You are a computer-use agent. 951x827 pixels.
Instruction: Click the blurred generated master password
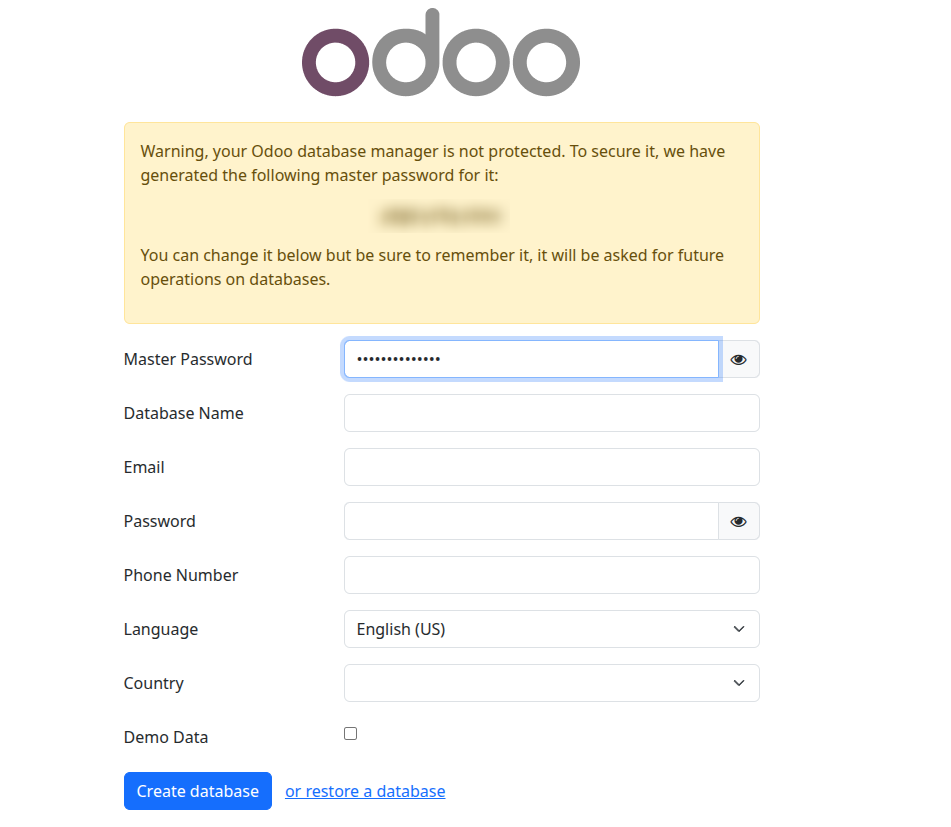(441, 215)
